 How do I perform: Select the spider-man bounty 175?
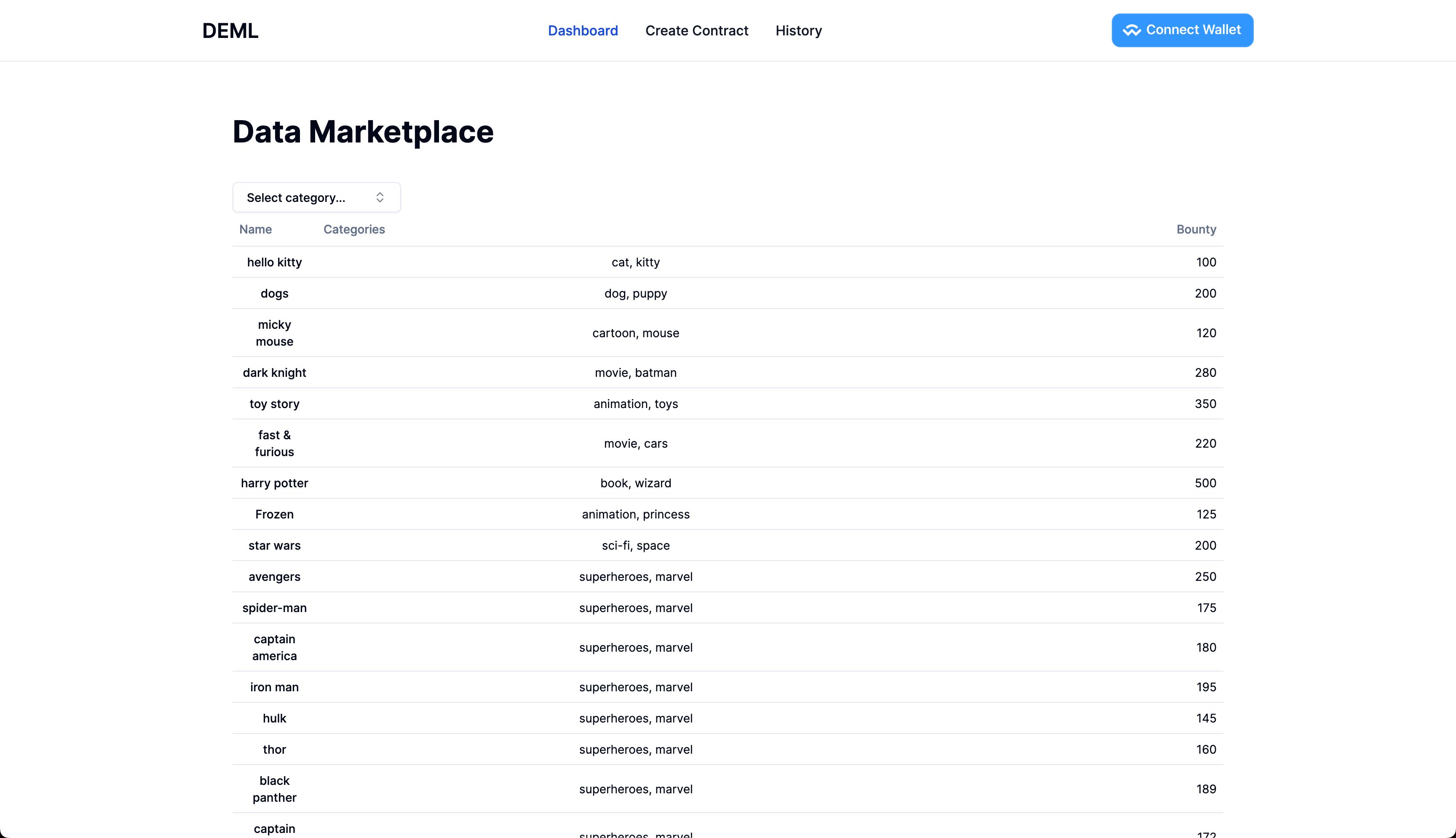tap(1206, 608)
